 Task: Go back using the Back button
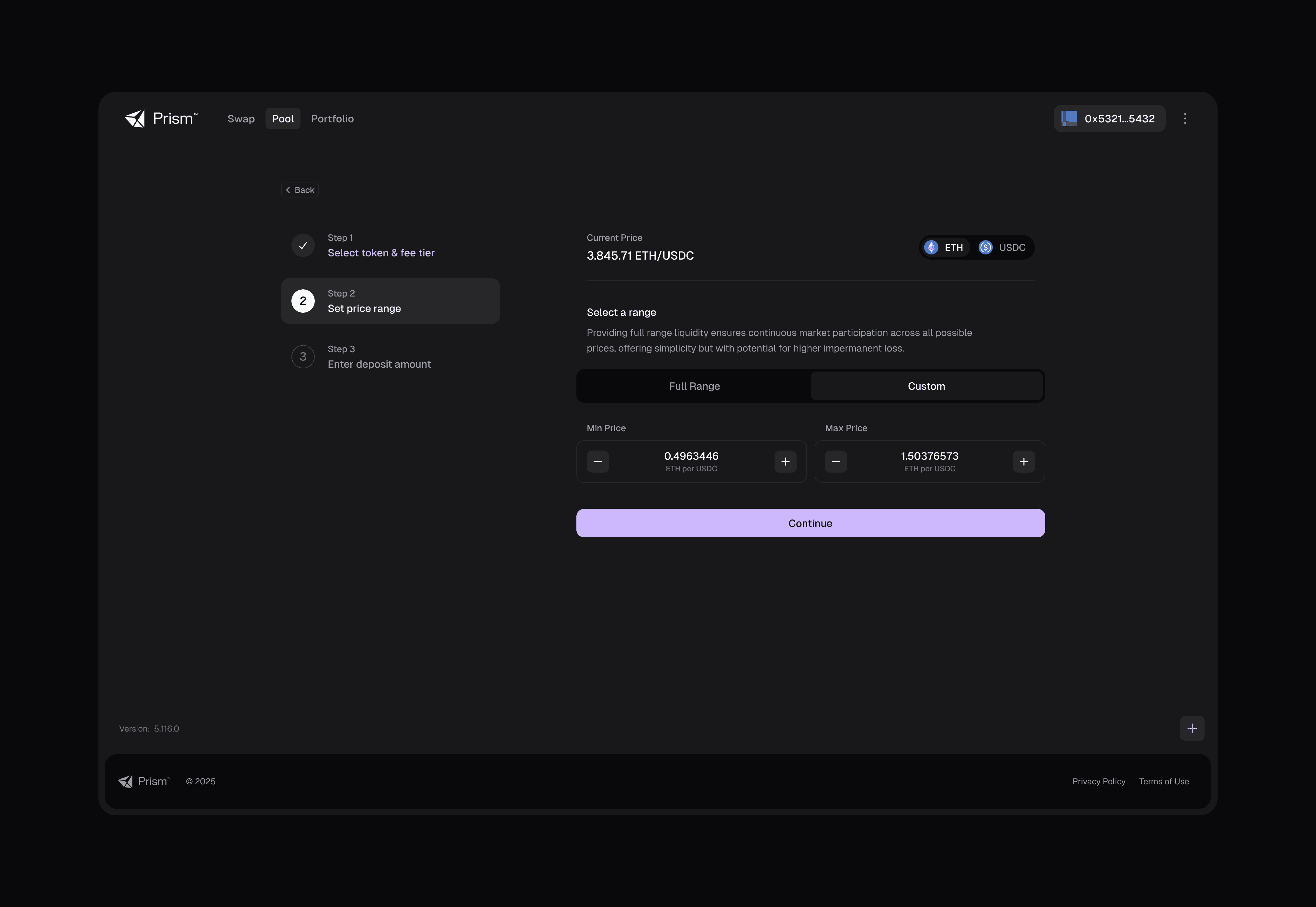(300, 190)
